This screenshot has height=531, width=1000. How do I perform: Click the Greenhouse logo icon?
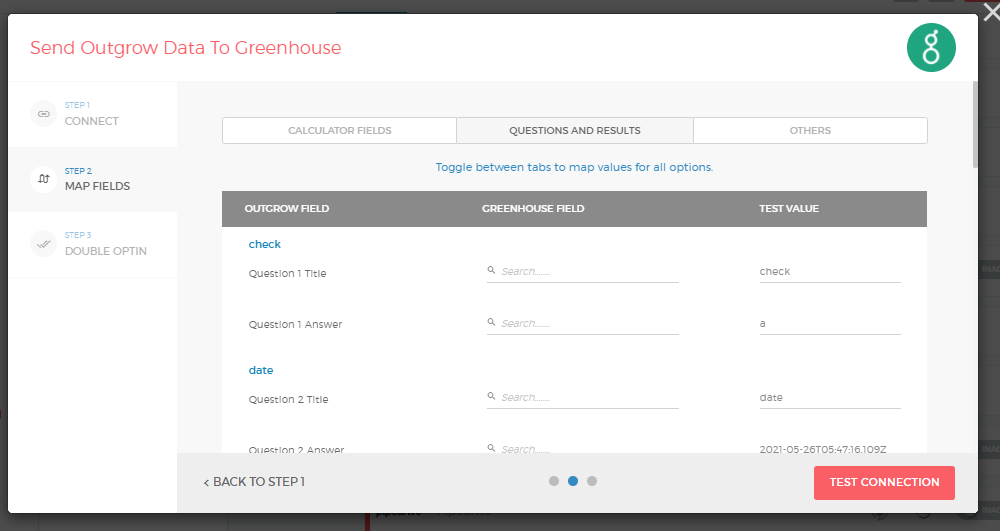931,48
